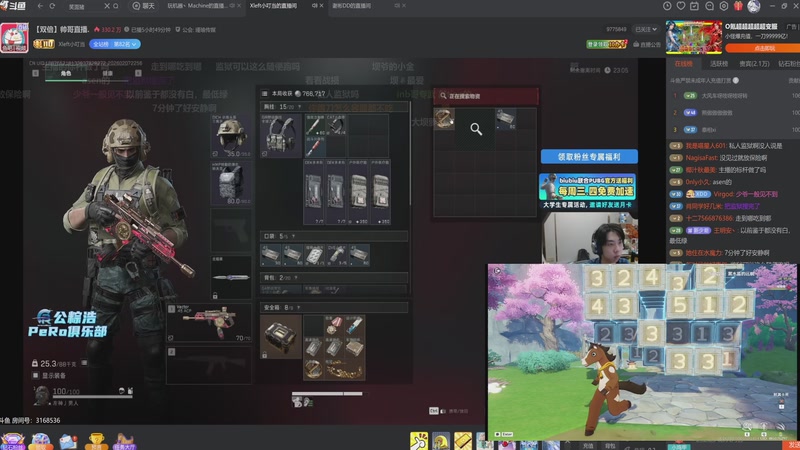The width and height of the screenshot is (800, 450).
Task: Refresh the page with the reload icon
Action: click(x=52, y=6)
